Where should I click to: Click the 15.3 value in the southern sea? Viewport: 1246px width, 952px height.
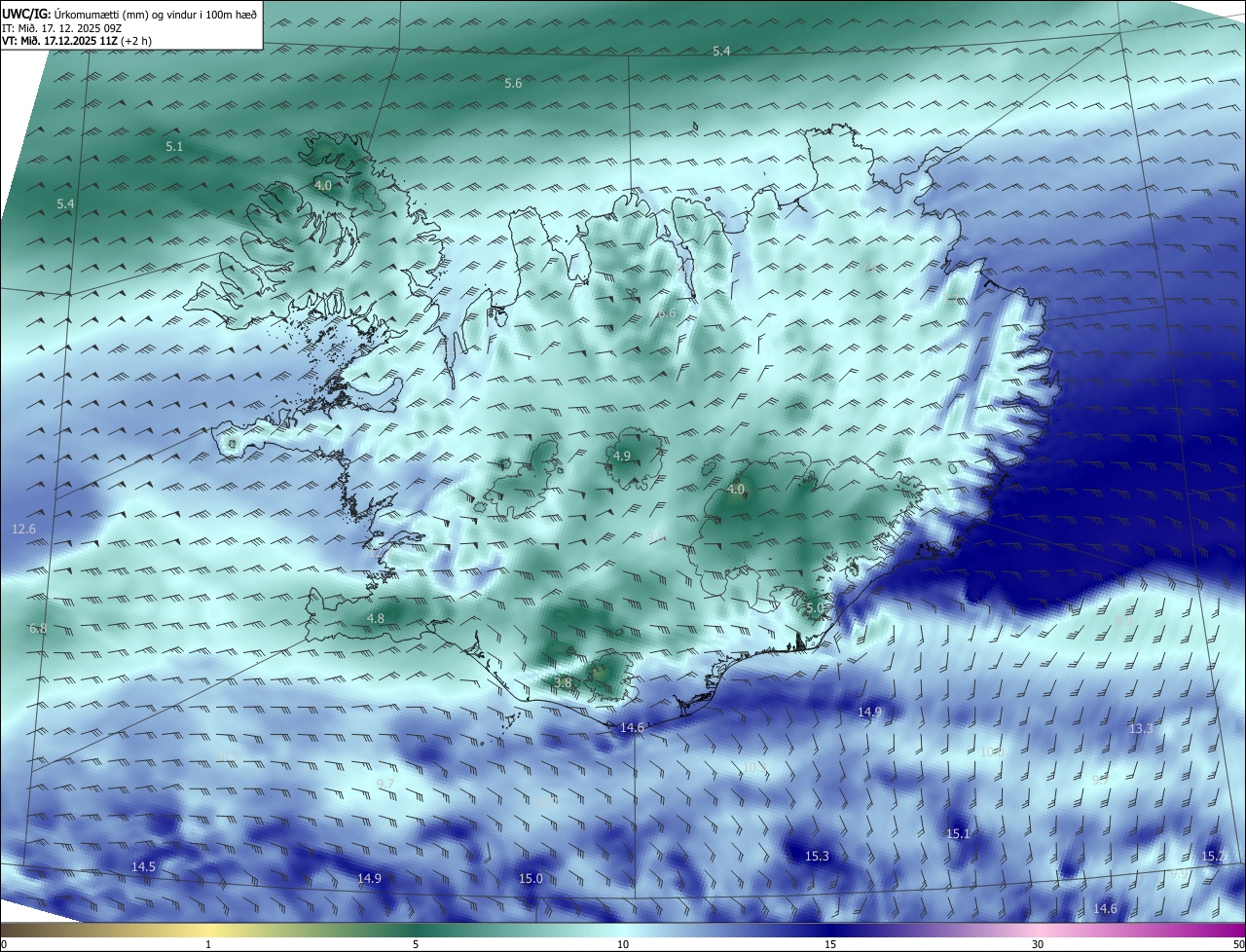[817, 857]
